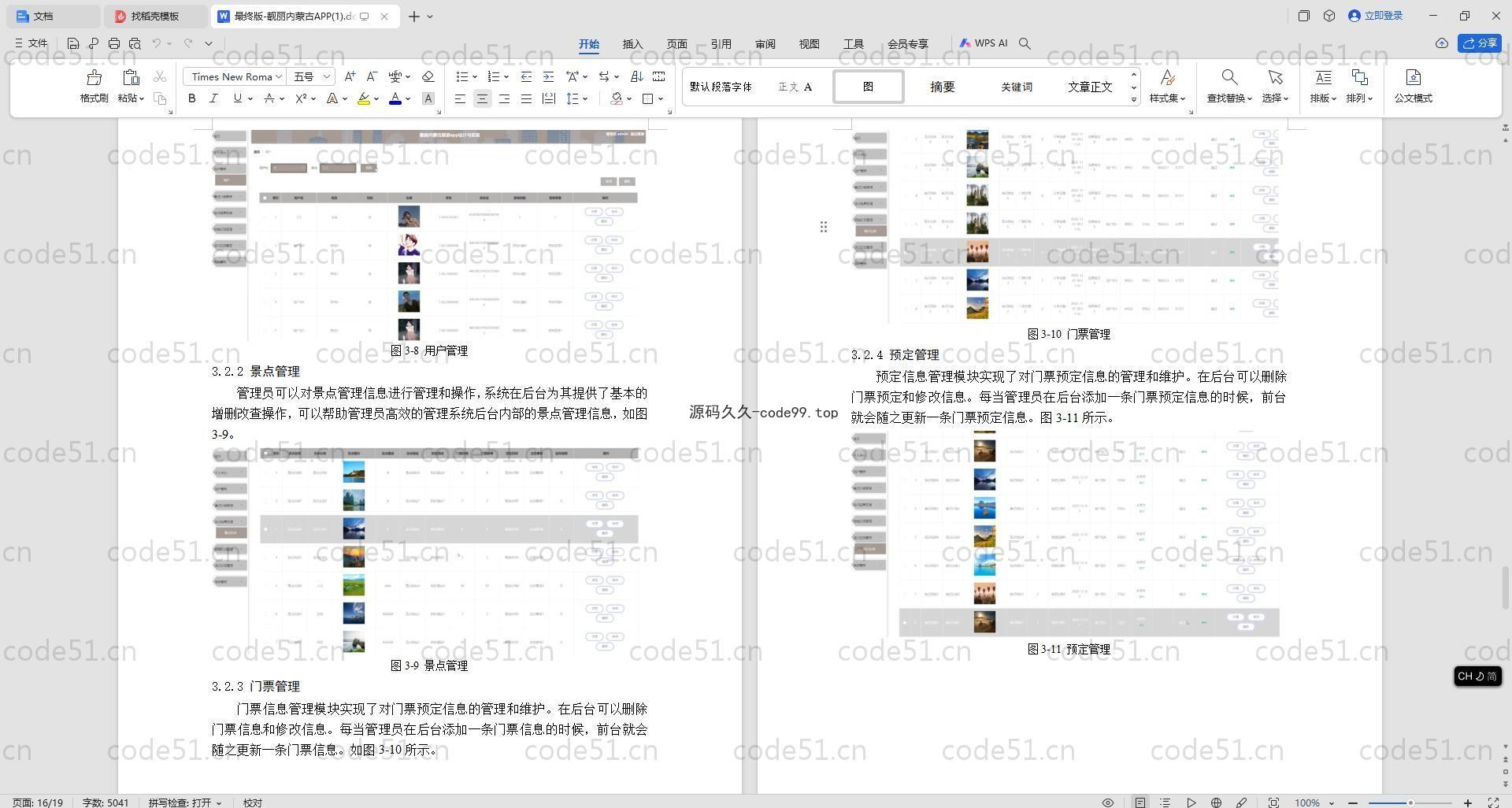Toggle Bold formatting
The image size is (1512, 808).
click(191, 98)
